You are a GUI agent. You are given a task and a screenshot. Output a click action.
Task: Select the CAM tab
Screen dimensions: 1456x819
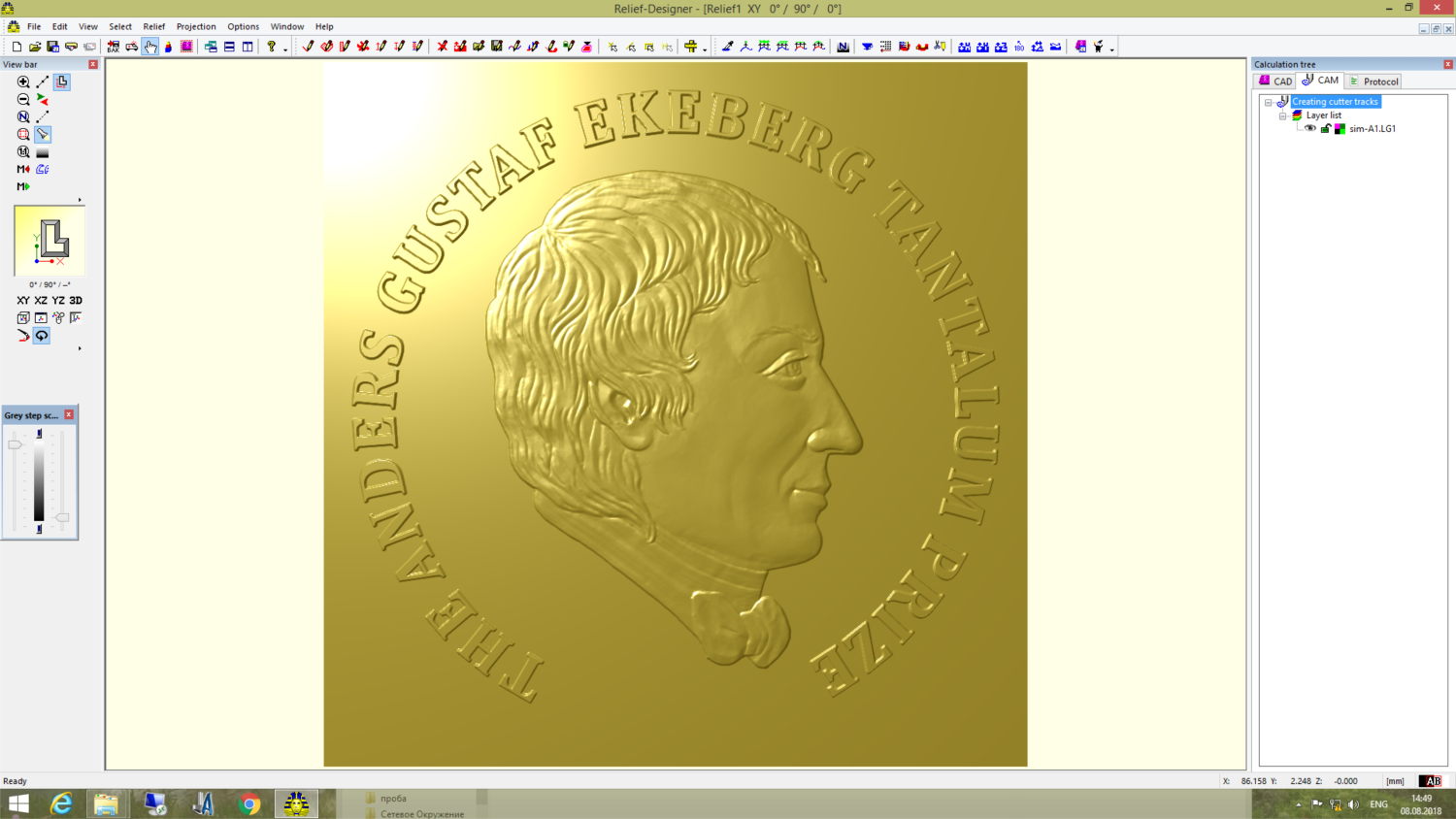[x=1320, y=81]
